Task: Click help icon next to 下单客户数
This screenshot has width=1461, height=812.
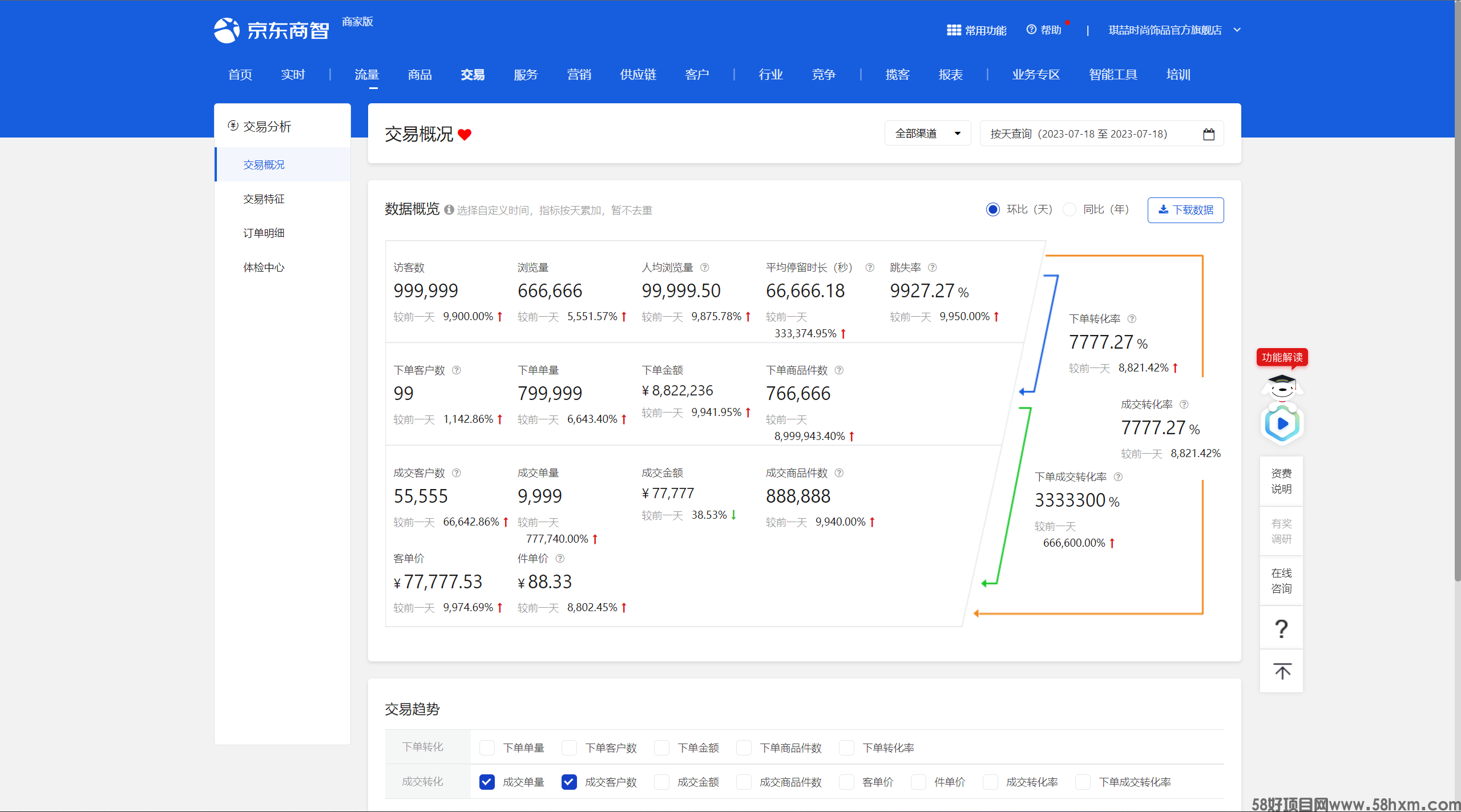Action: pyautogui.click(x=457, y=370)
